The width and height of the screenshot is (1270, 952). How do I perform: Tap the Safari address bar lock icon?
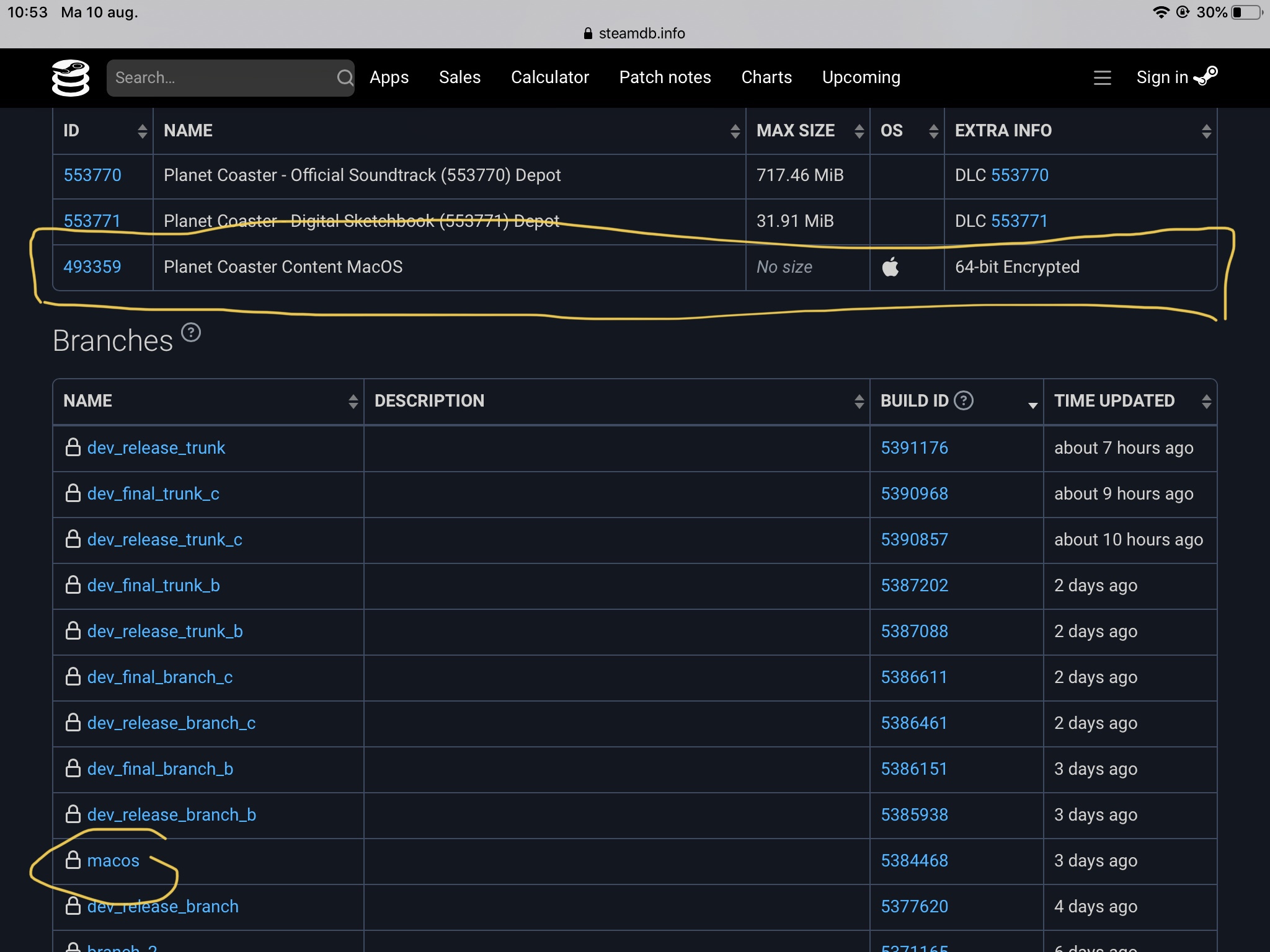pos(588,33)
